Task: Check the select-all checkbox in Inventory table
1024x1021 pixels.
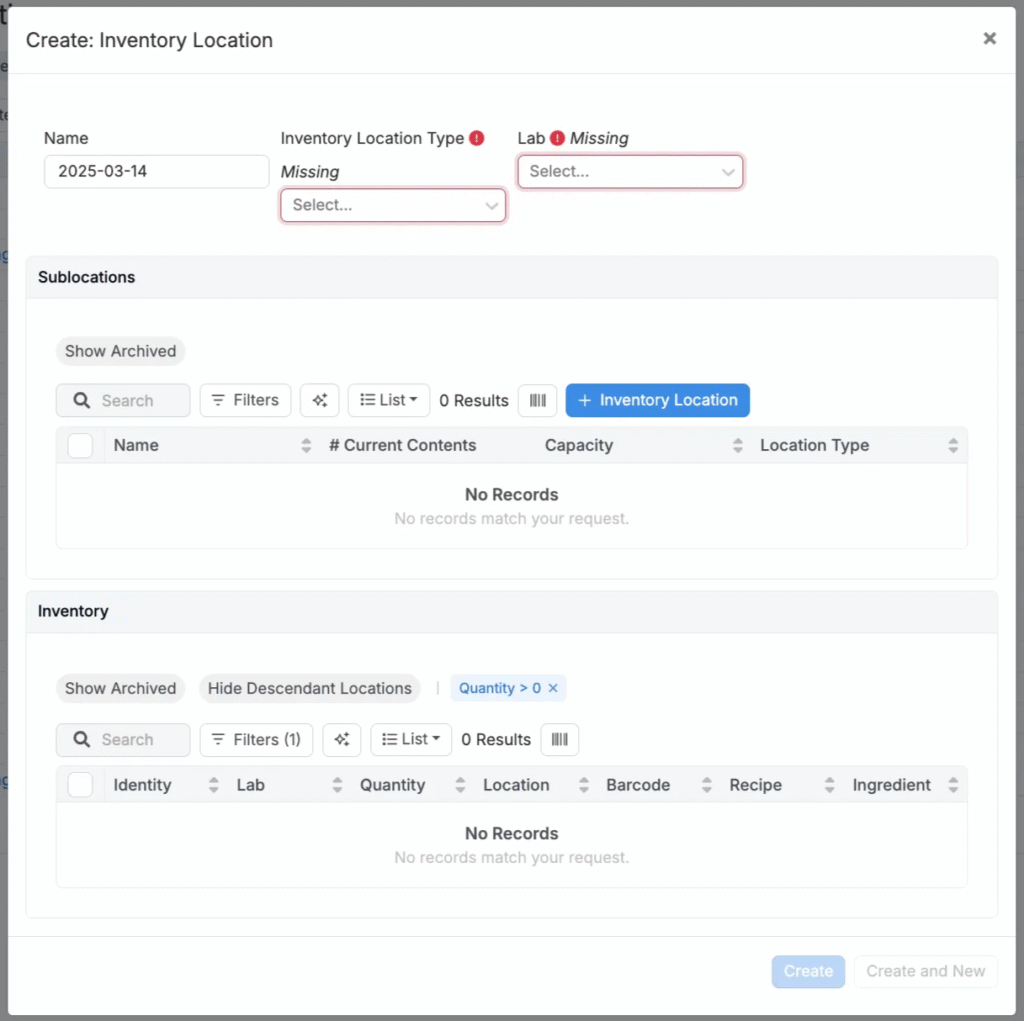Action: coord(80,785)
